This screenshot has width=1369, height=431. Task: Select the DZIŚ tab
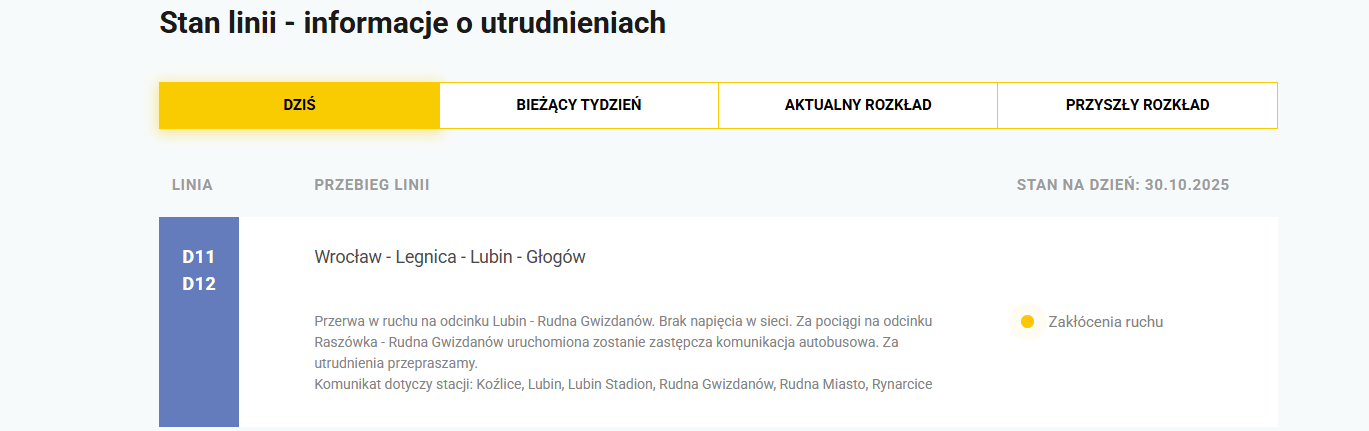pyautogui.click(x=299, y=105)
